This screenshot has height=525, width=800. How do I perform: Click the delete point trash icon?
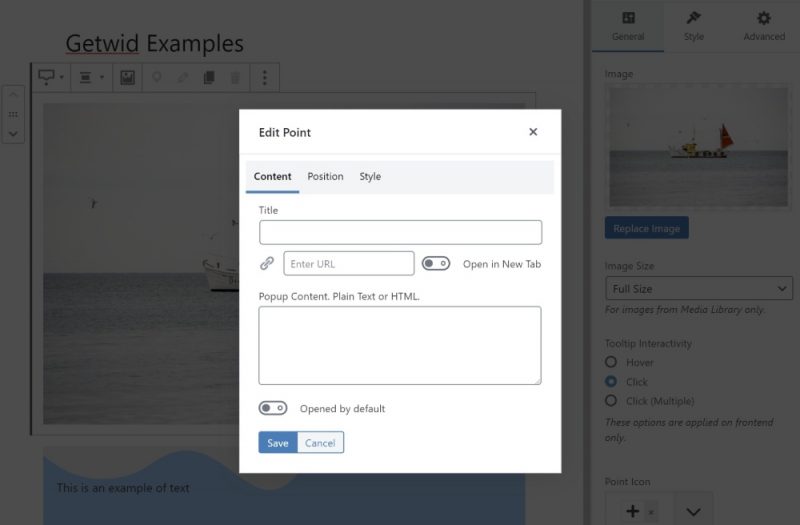pyautogui.click(x=235, y=78)
